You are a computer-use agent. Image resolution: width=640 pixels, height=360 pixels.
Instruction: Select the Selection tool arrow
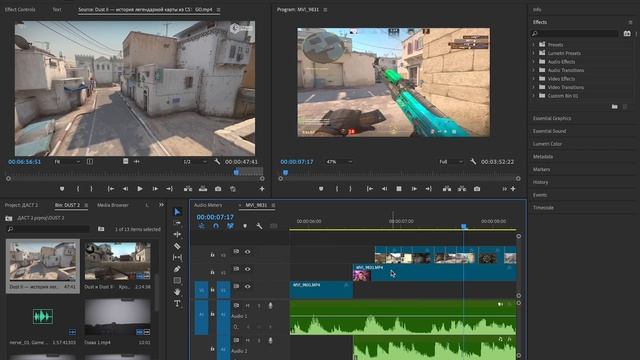coord(177,212)
